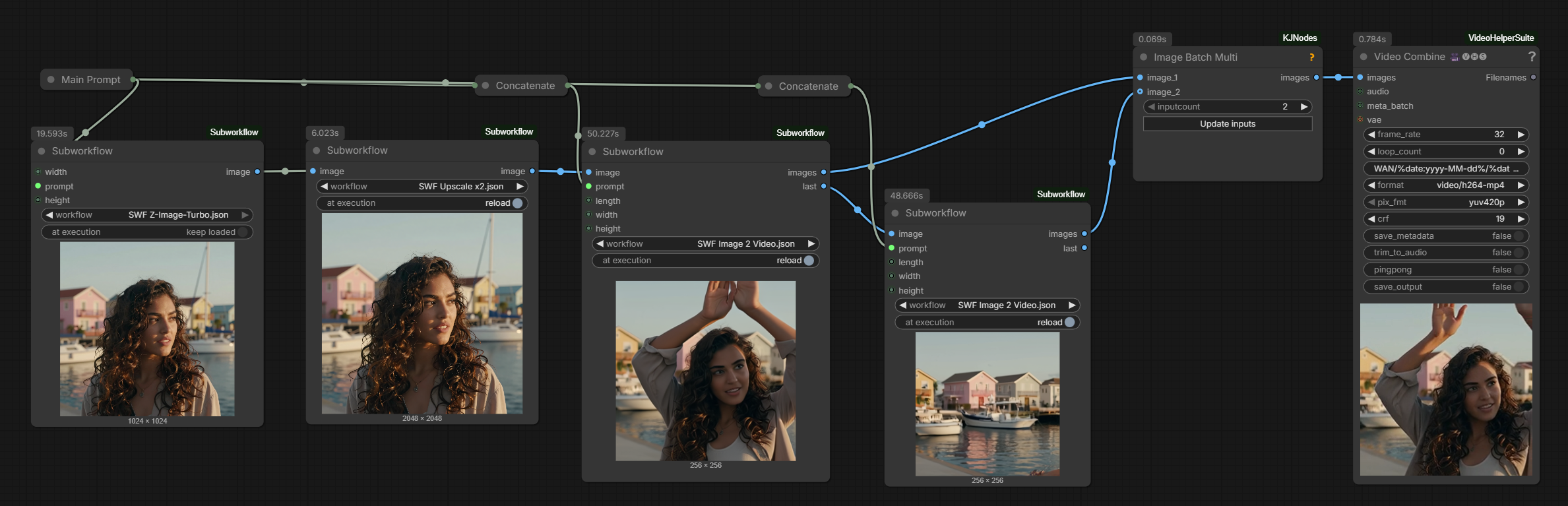Click the image_1 input port
This screenshot has width=1568, height=506.
pos(1140,77)
